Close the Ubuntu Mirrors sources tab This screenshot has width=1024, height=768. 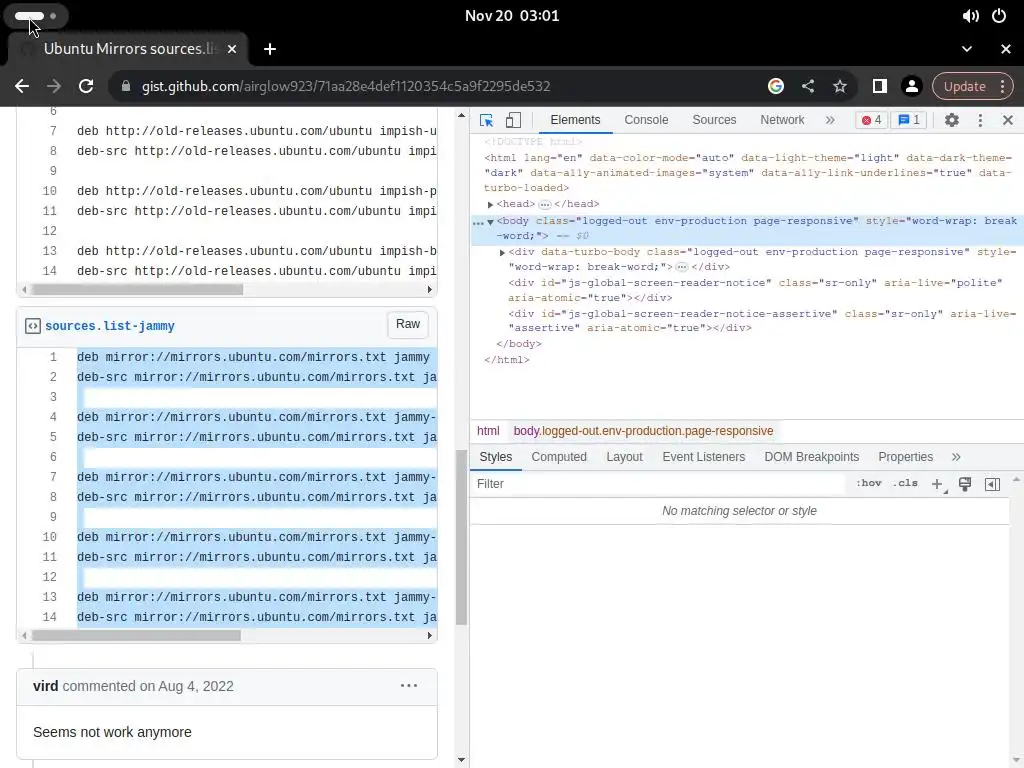pyautogui.click(x=232, y=49)
